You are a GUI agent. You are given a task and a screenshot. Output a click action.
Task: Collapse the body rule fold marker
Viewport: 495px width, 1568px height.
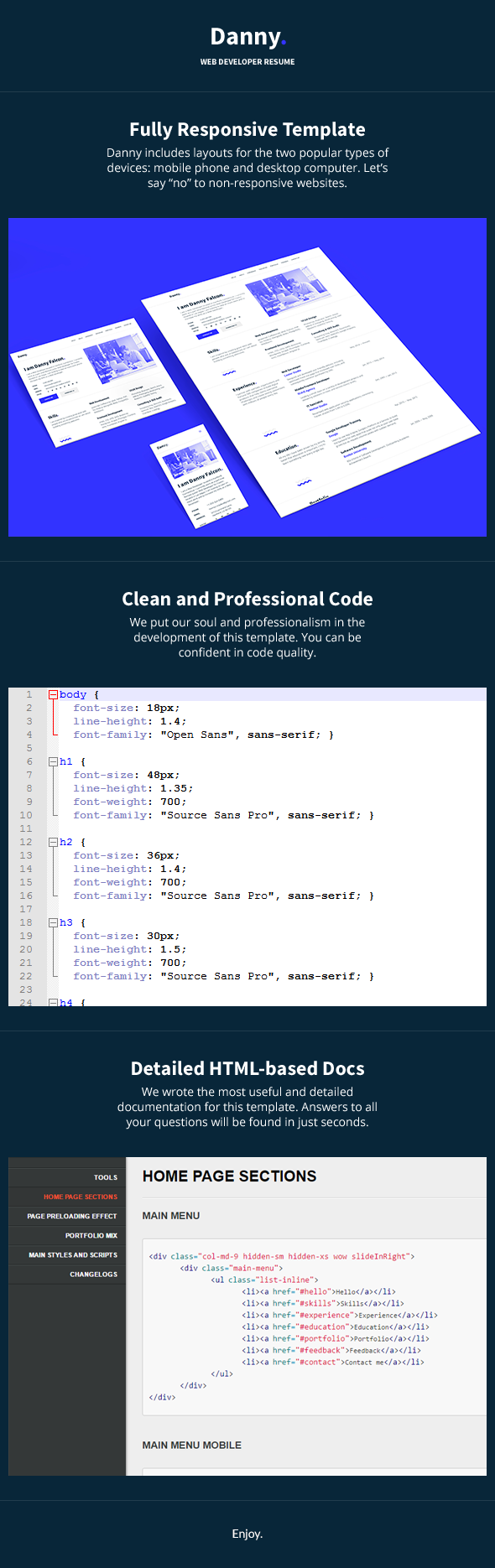click(x=53, y=694)
